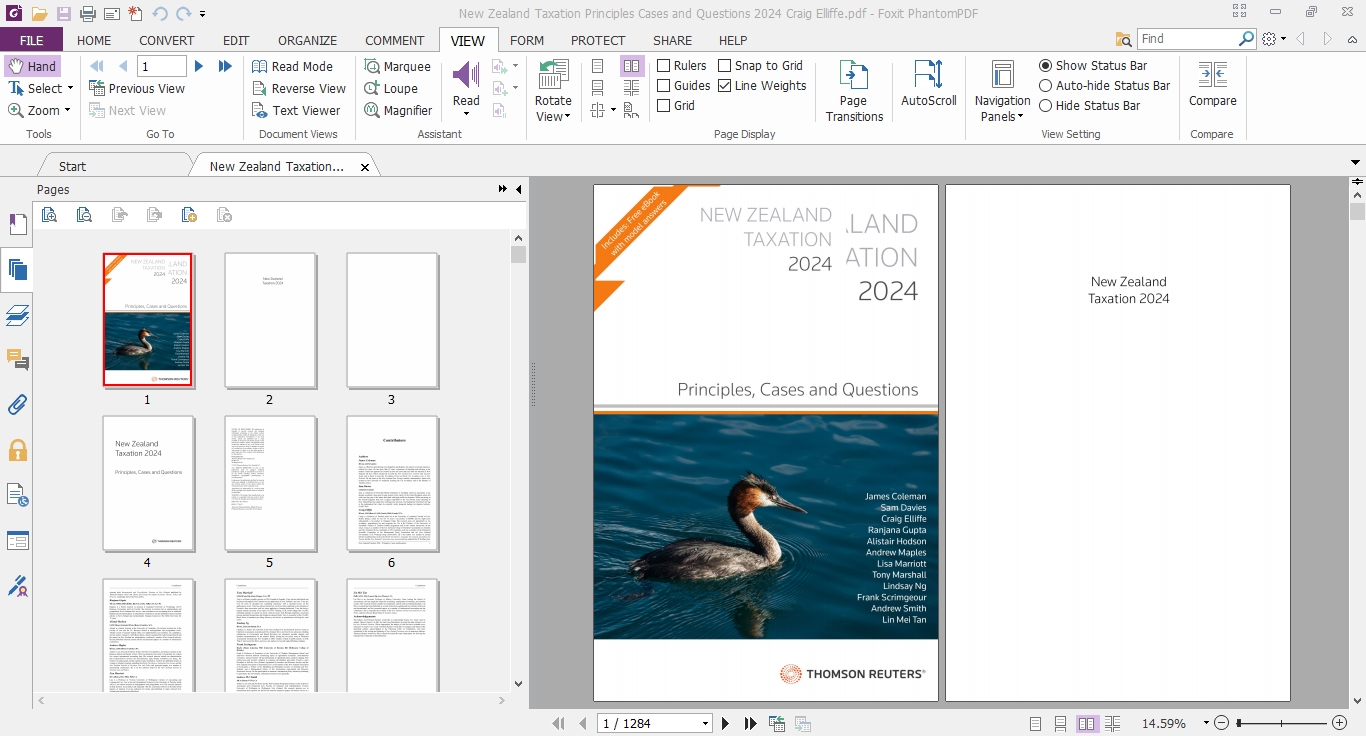Switch to Reverse View

(x=298, y=88)
